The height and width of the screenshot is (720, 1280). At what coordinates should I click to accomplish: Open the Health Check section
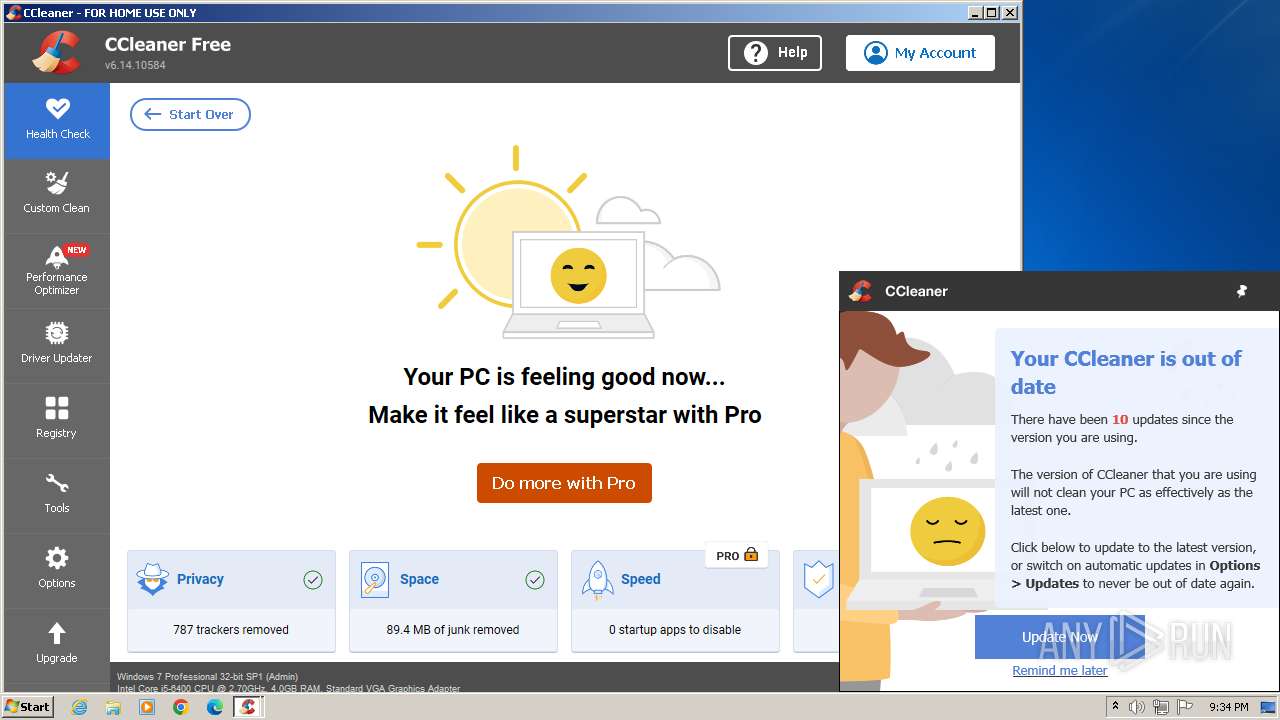point(57,120)
